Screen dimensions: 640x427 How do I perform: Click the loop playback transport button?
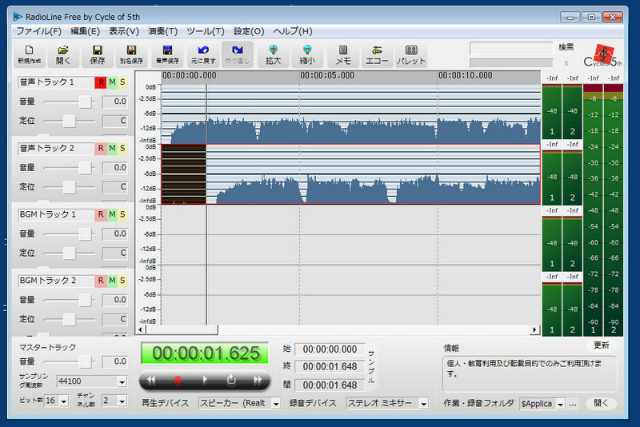[231, 380]
